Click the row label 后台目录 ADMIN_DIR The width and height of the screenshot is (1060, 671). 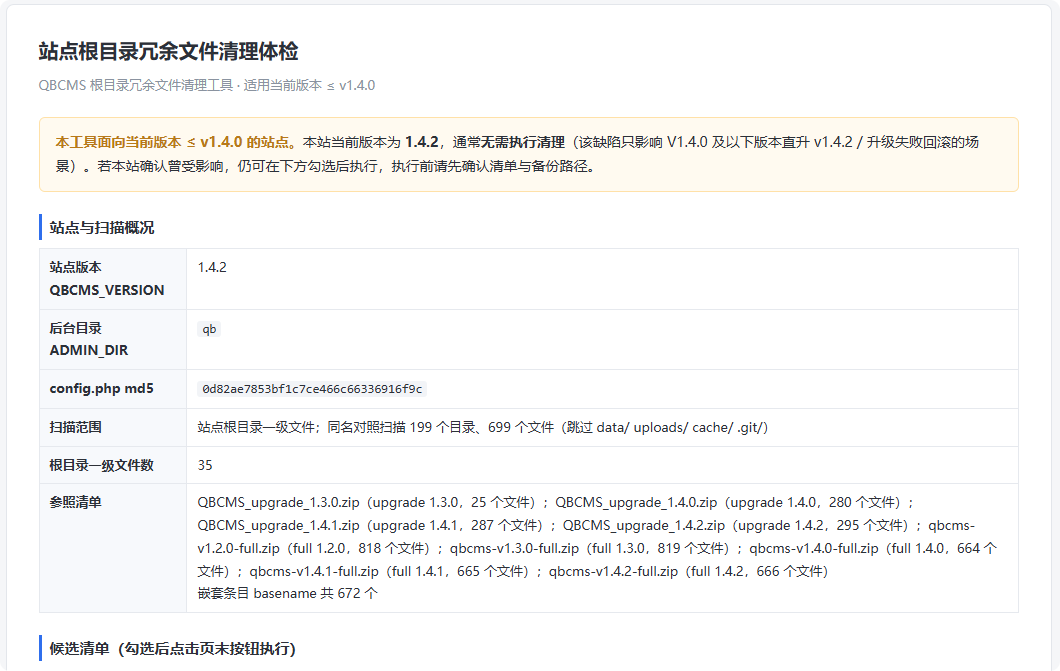[89, 339]
